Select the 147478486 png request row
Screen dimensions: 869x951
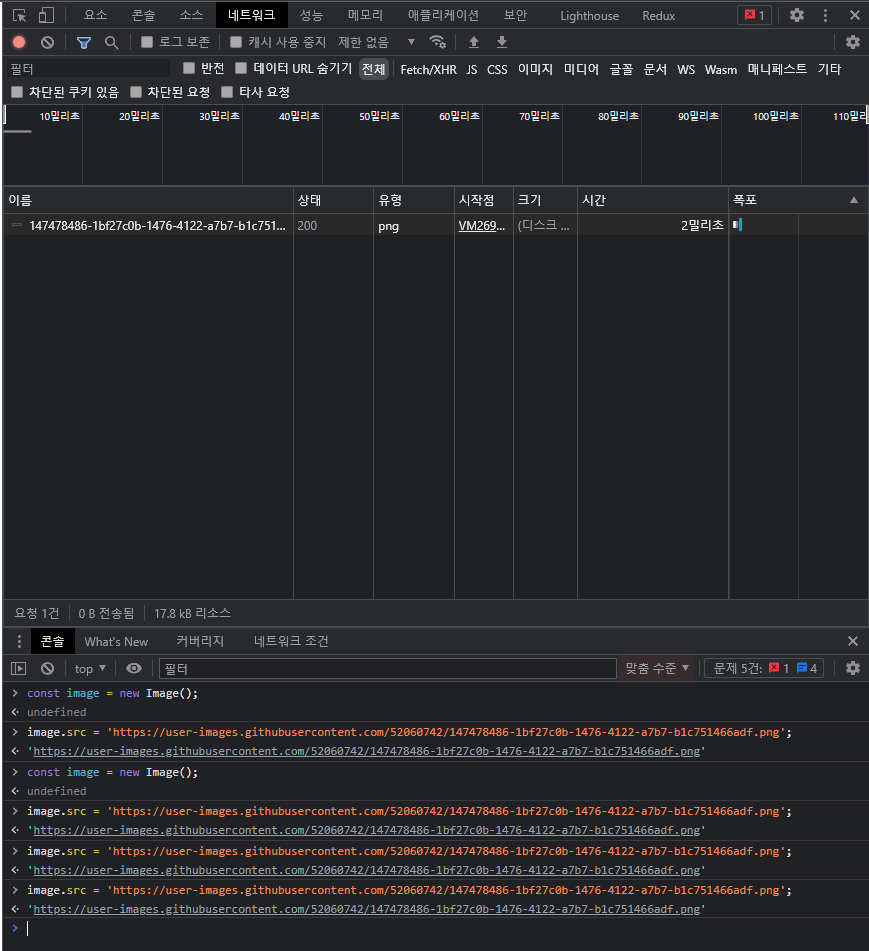coord(435,225)
